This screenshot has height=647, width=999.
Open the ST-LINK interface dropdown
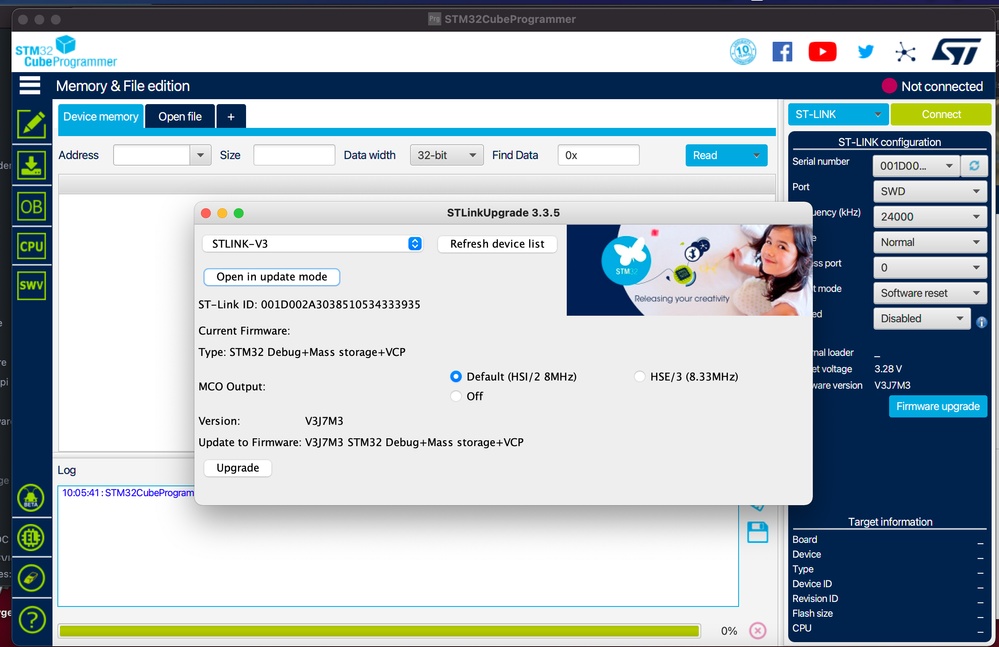tap(838, 114)
